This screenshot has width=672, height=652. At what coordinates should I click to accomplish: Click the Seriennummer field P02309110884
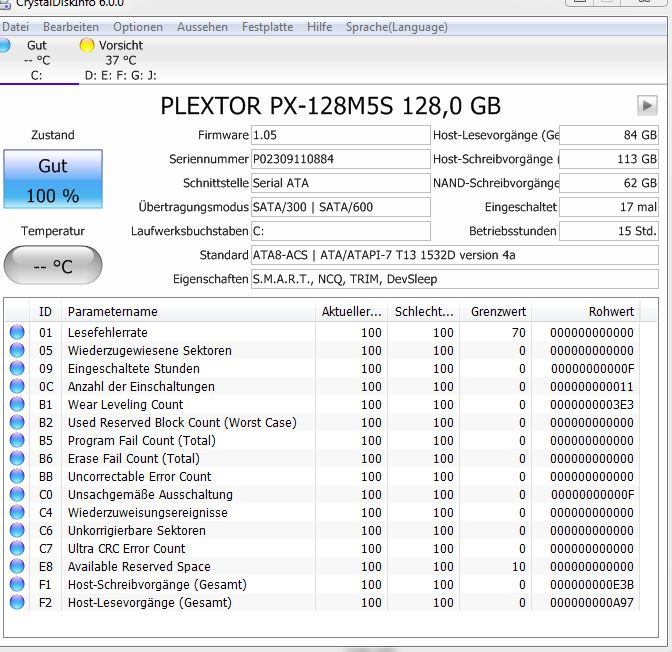[x=340, y=159]
